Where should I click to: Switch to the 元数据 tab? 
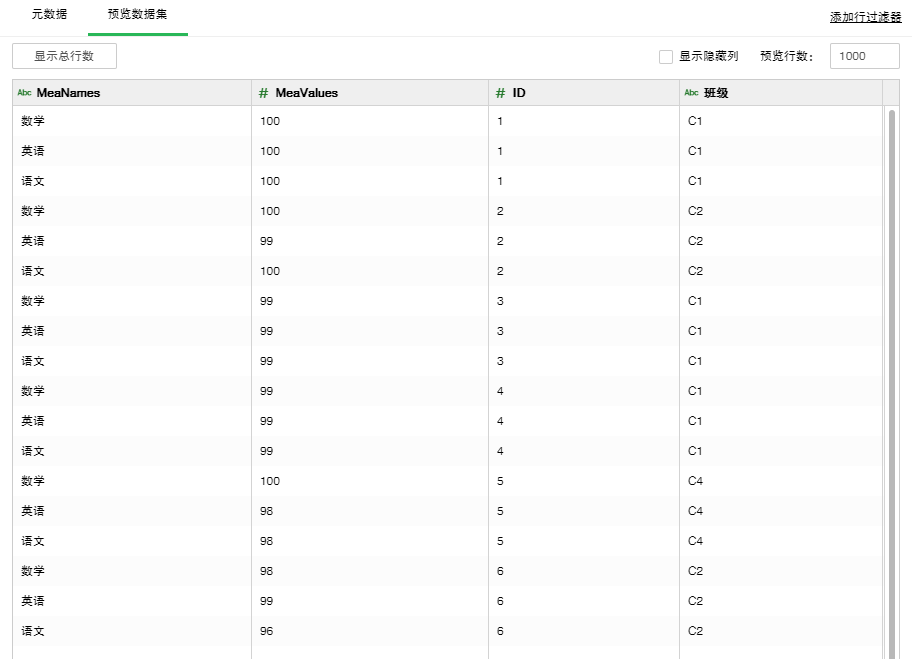tap(49, 15)
